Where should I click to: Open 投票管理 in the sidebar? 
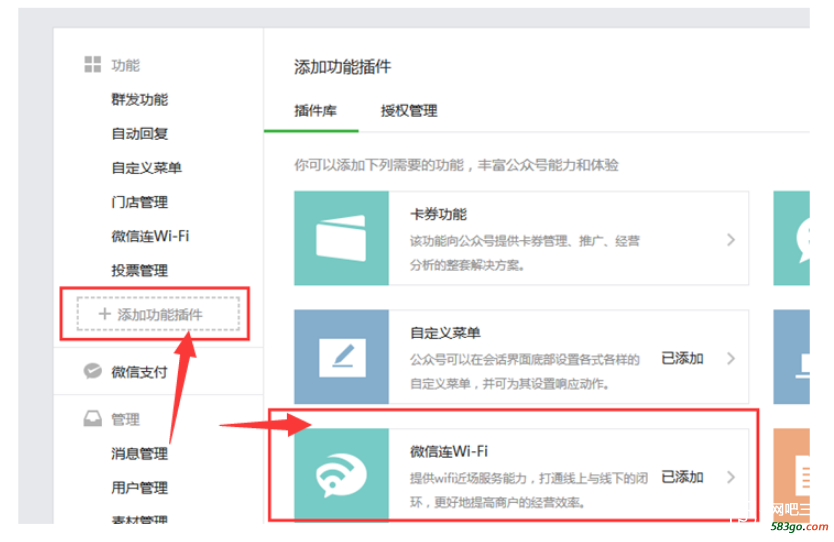139,270
